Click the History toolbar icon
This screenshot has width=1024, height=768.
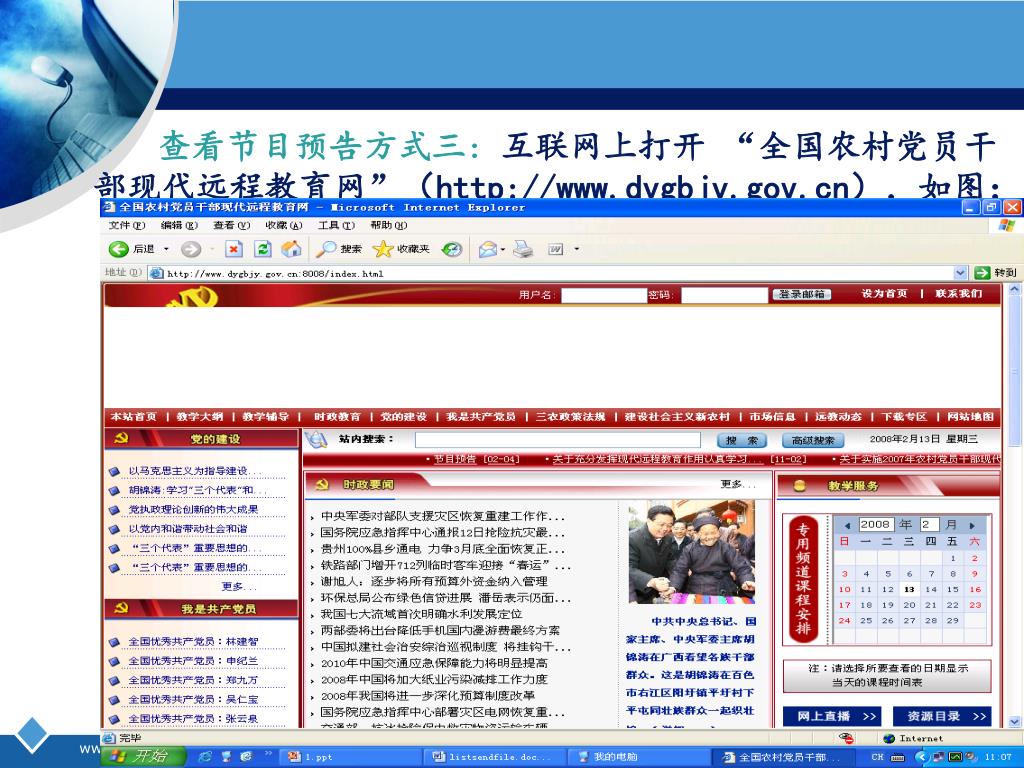click(452, 249)
